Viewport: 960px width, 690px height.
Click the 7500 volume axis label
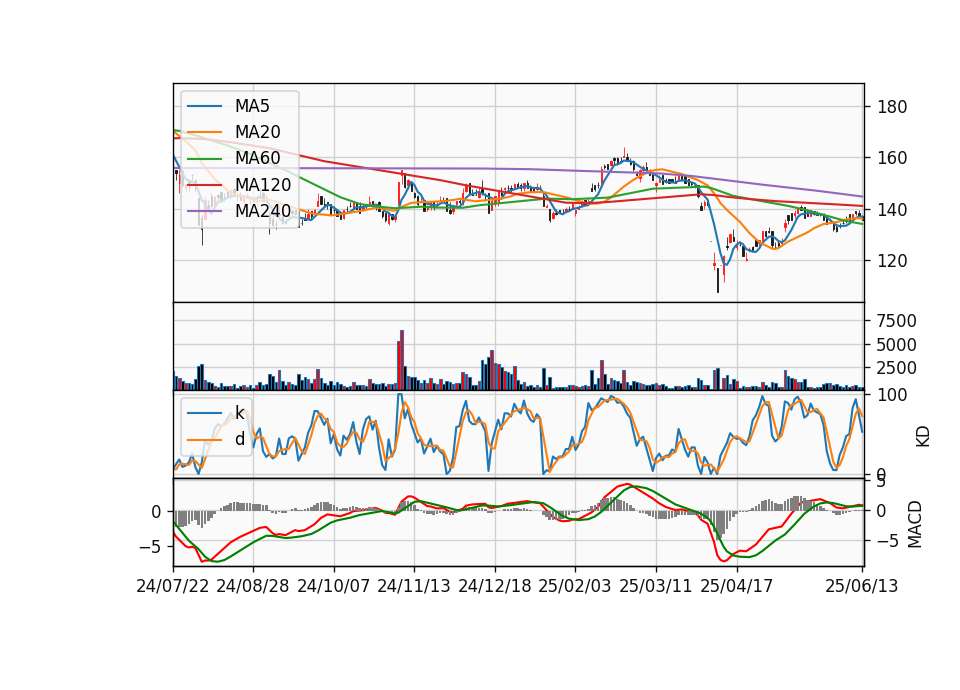coord(896,321)
